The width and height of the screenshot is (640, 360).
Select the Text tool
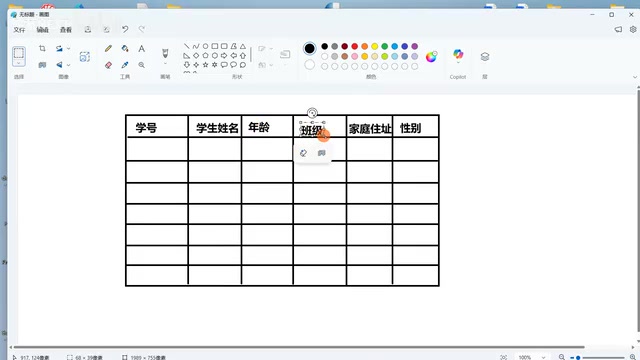(141, 49)
